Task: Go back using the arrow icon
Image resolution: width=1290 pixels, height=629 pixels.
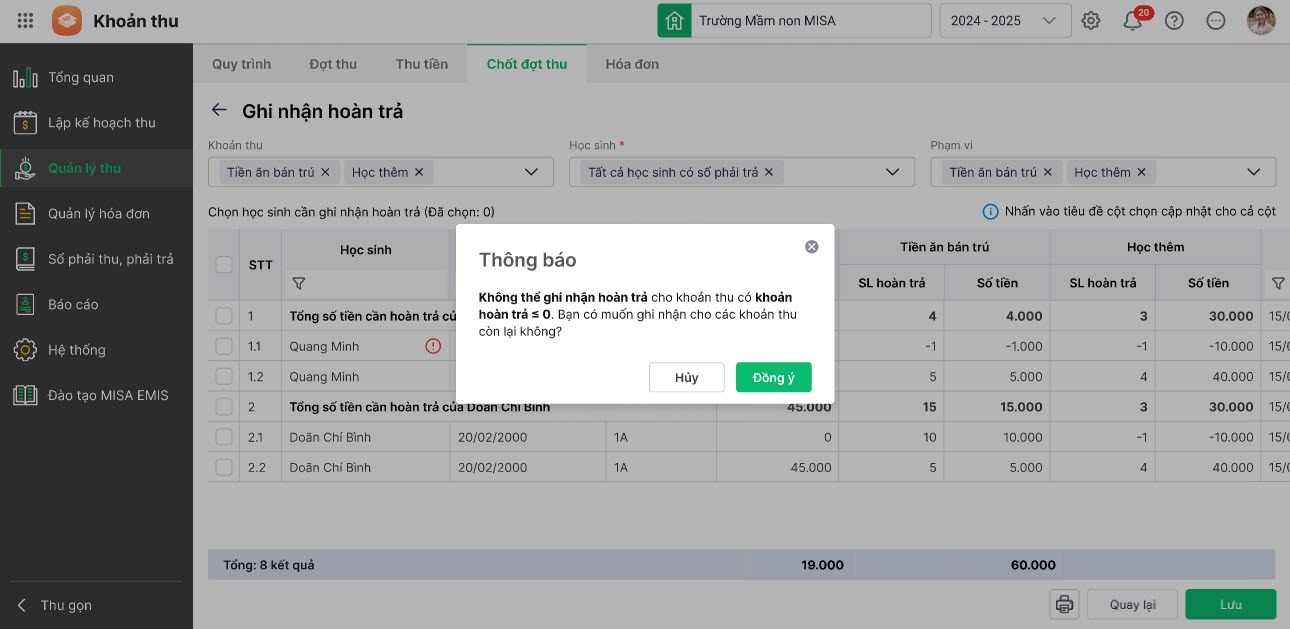Action: click(219, 110)
